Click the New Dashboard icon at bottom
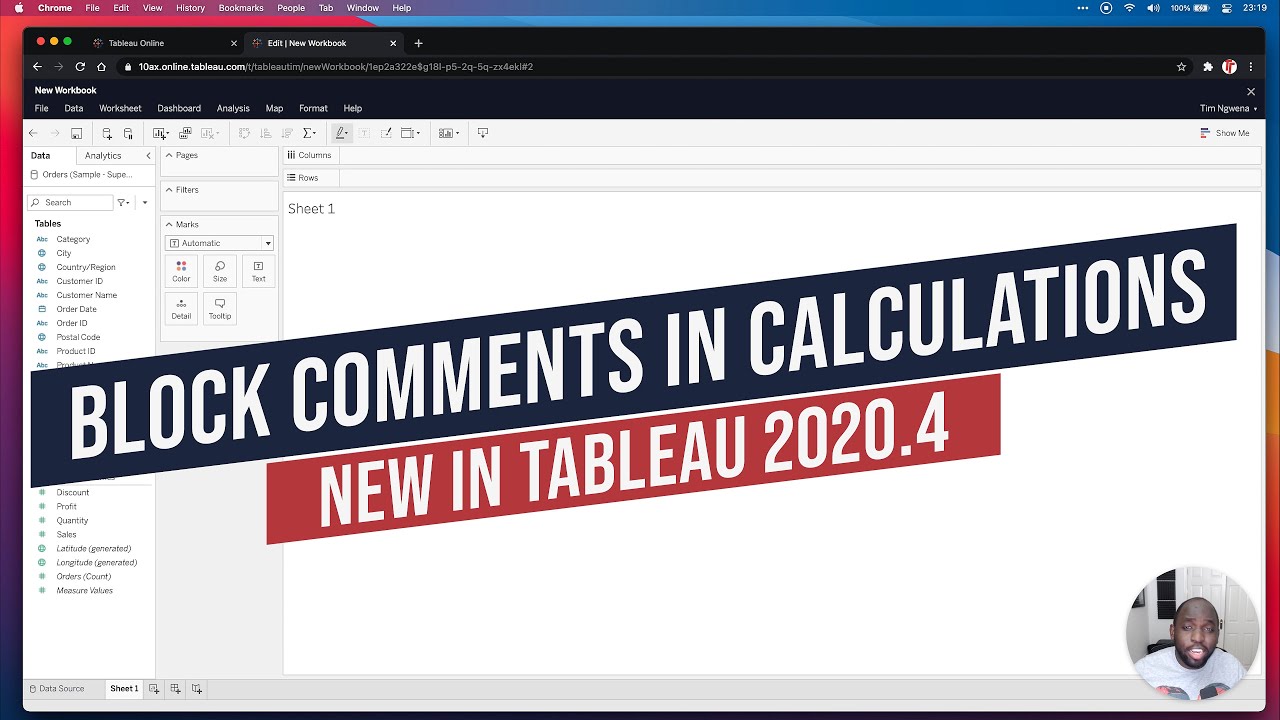Viewport: 1280px width, 720px height. (x=175, y=689)
